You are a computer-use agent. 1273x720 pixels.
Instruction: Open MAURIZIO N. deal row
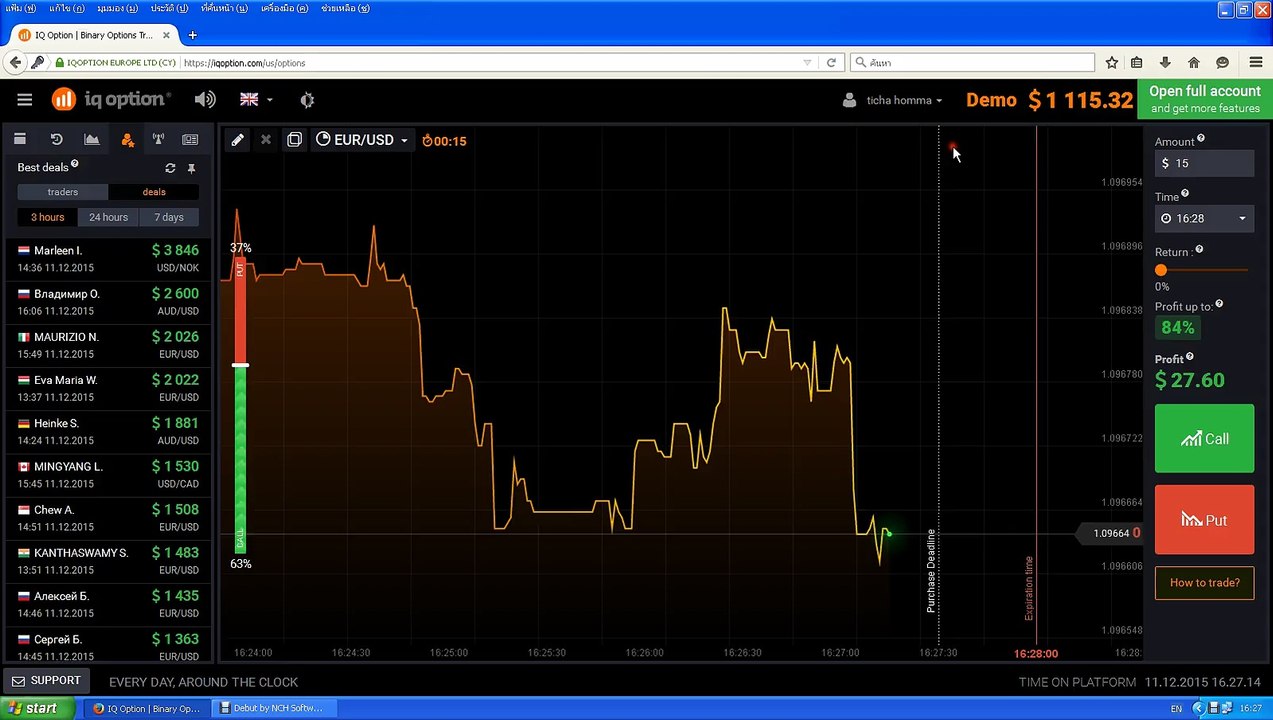click(108, 345)
